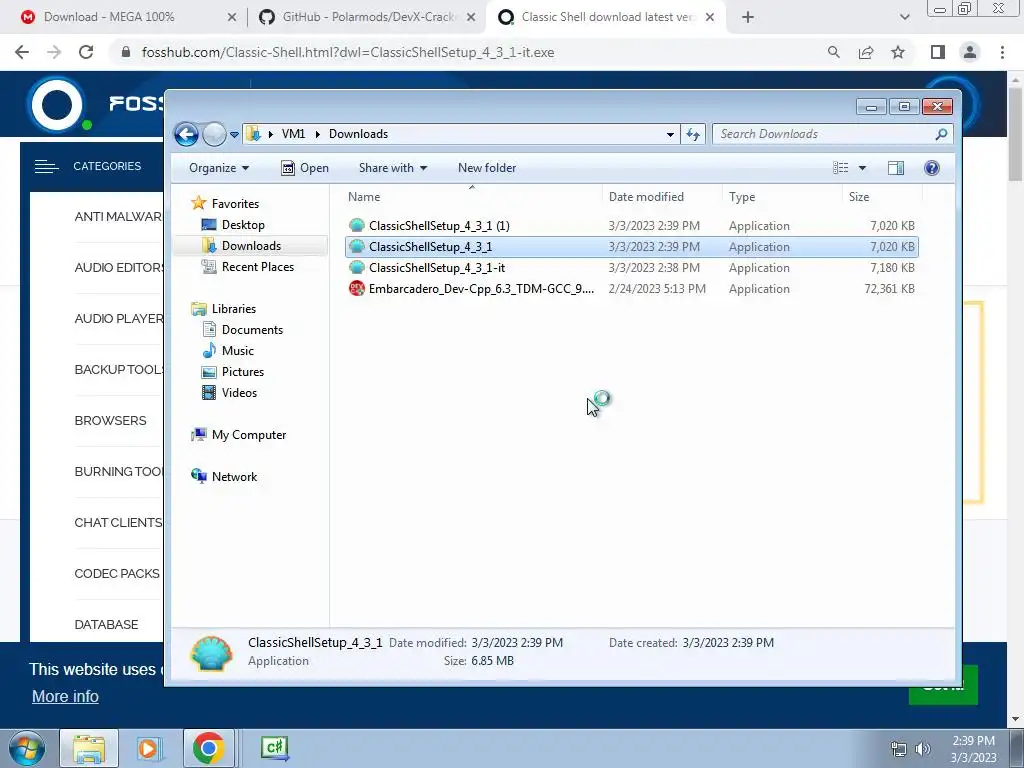The width and height of the screenshot is (1024, 768).
Task: Click the volume icon in system tray
Action: 923,749
